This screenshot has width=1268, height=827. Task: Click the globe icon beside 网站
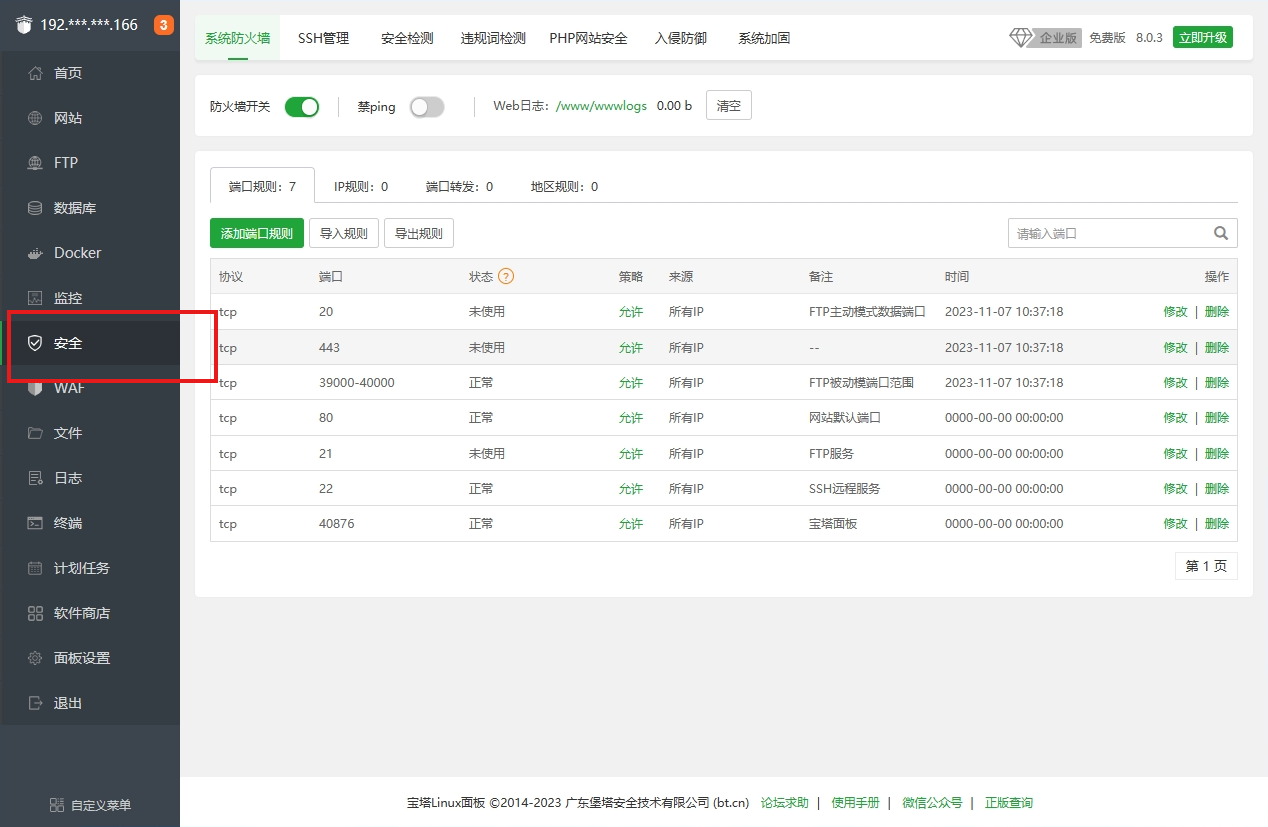(35, 118)
